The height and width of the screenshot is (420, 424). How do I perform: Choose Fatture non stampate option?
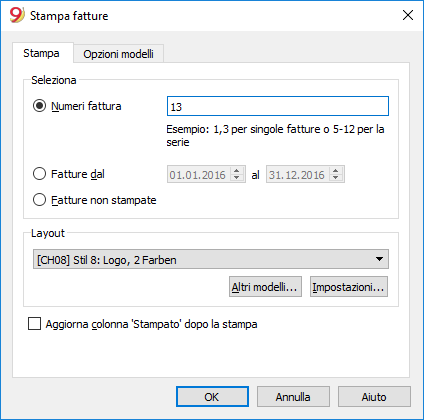tap(39, 200)
